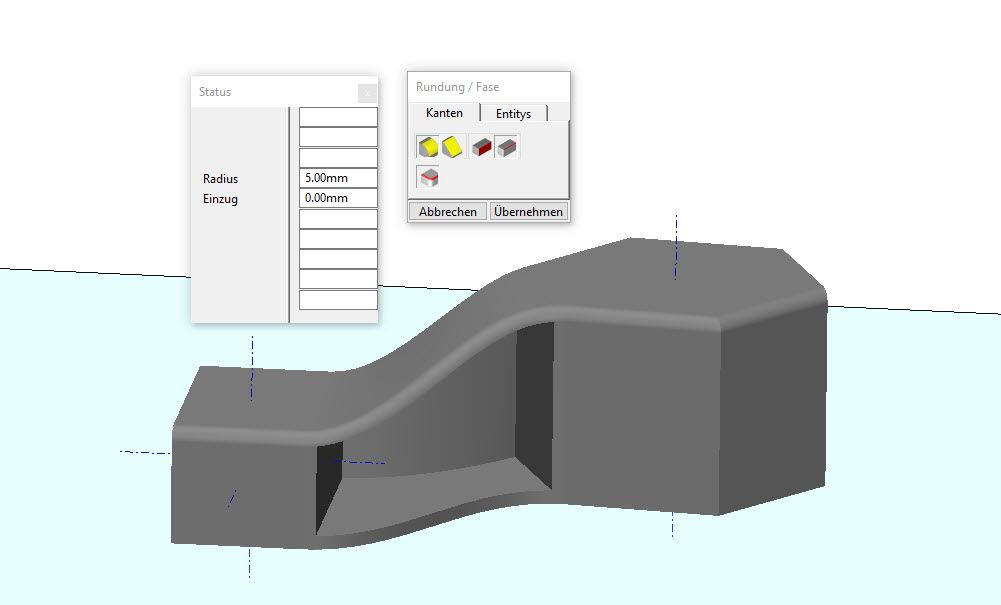Close the Status panel
The image size is (1001, 605).
click(x=367, y=93)
